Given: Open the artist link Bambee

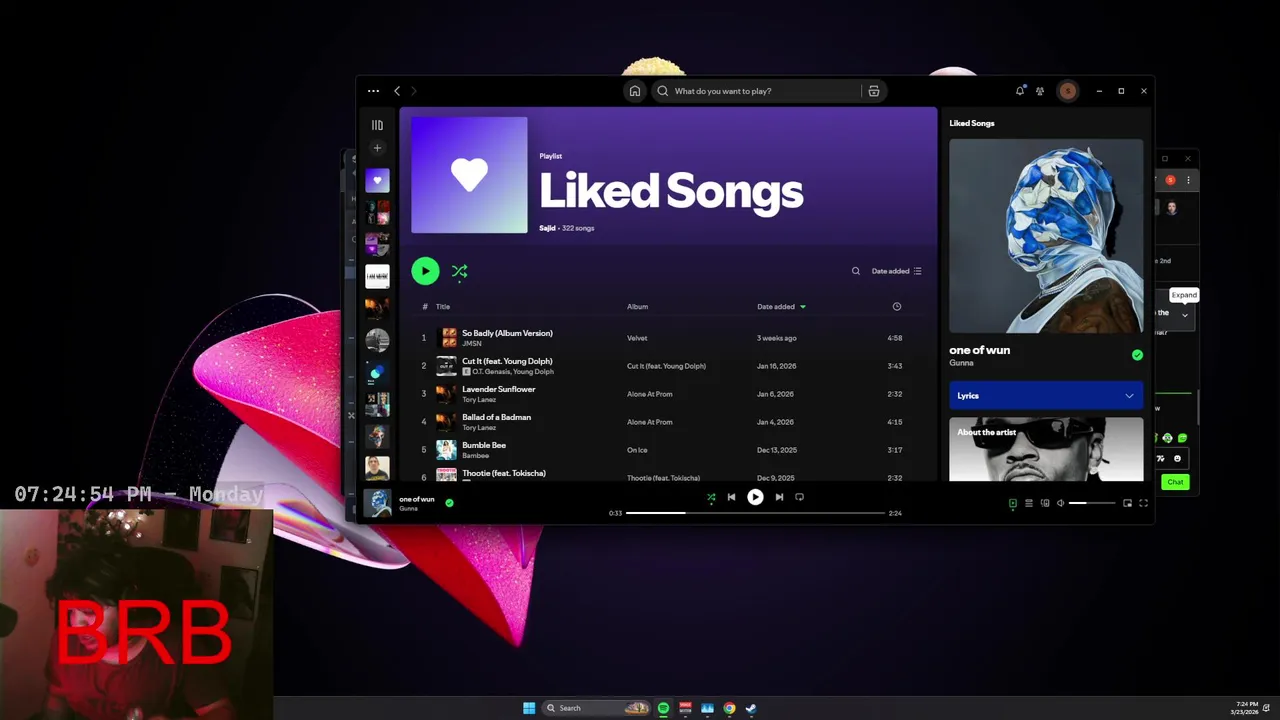Looking at the screenshot, I should pos(475,455).
